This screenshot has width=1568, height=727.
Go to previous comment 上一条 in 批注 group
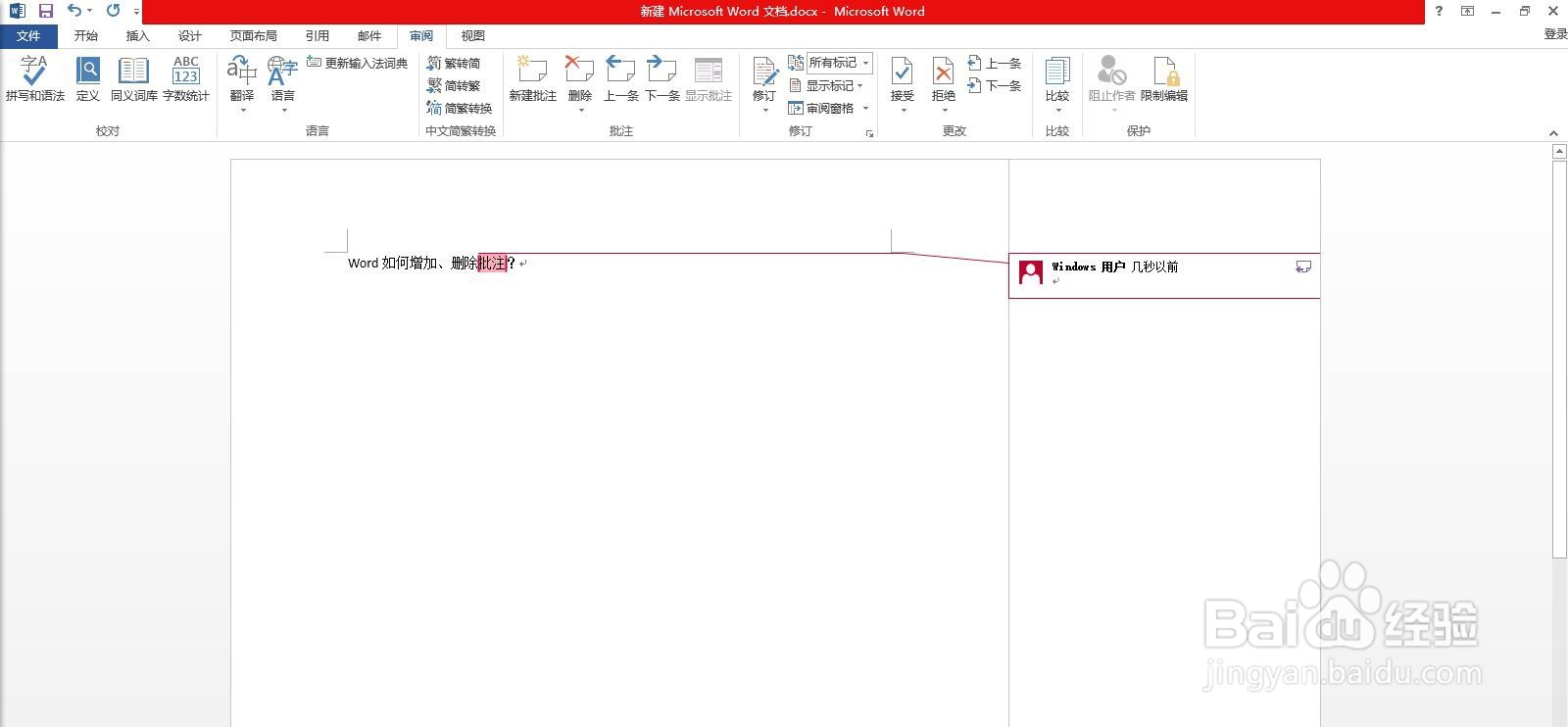621,78
